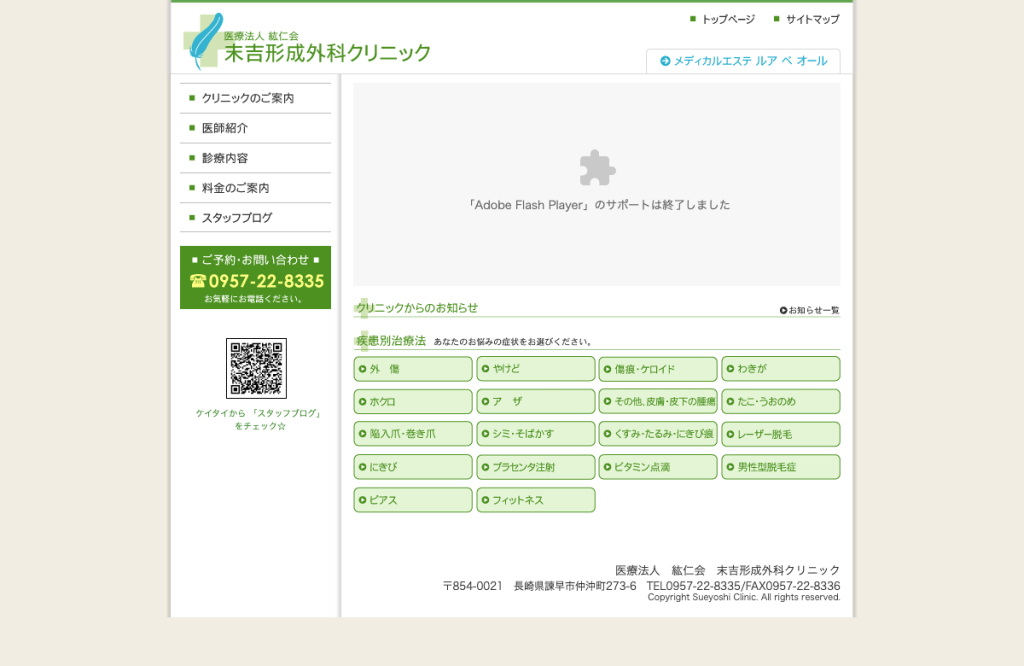The height and width of the screenshot is (666, 1024).
Task: Open the シミ・そばかす treatment button
Action: pos(536,434)
